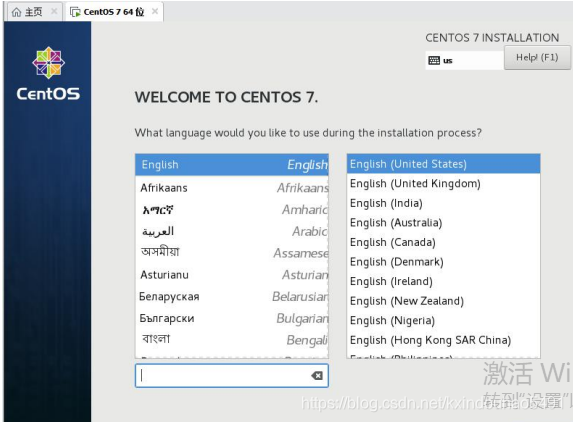
Task: Choose English (Denmark) locale
Action: point(443,262)
